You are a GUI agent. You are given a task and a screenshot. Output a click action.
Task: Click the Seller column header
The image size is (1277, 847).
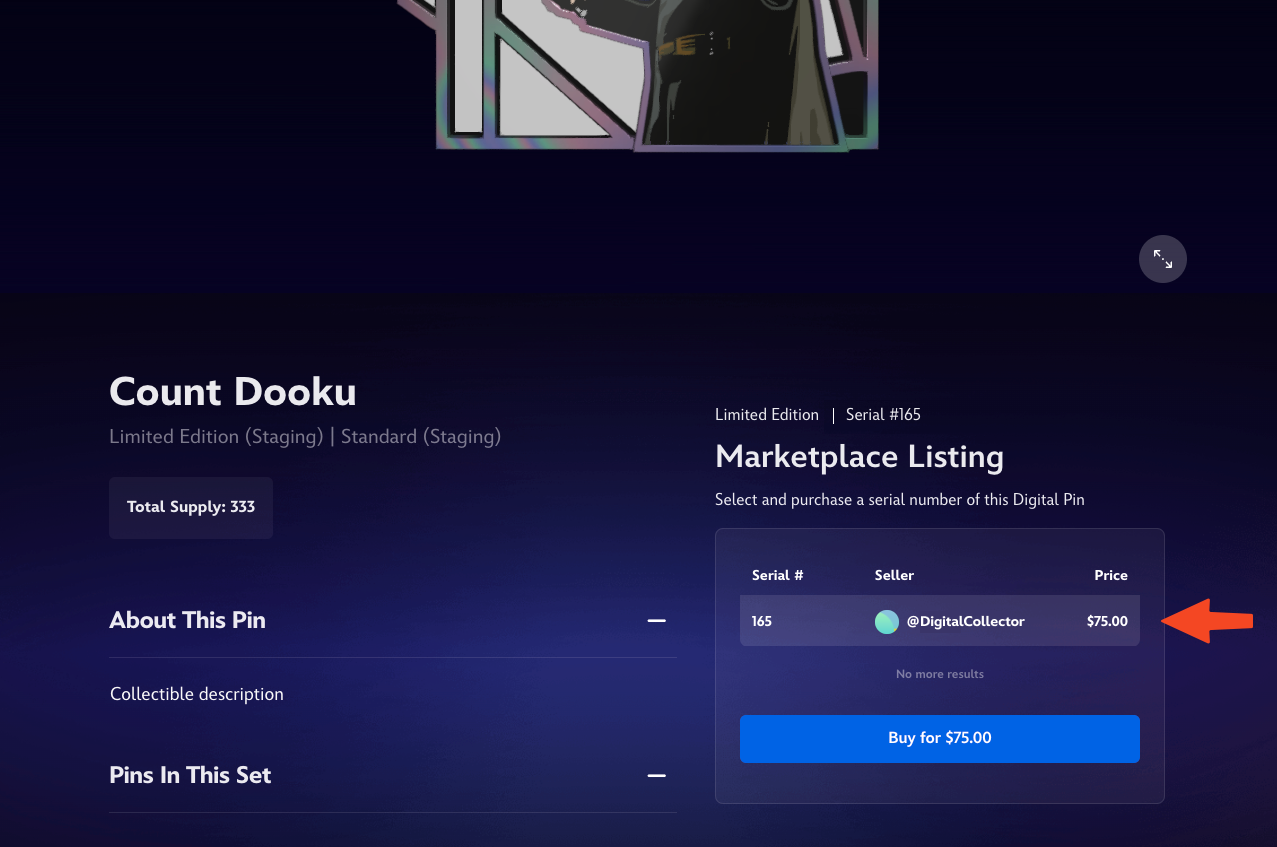(x=894, y=575)
